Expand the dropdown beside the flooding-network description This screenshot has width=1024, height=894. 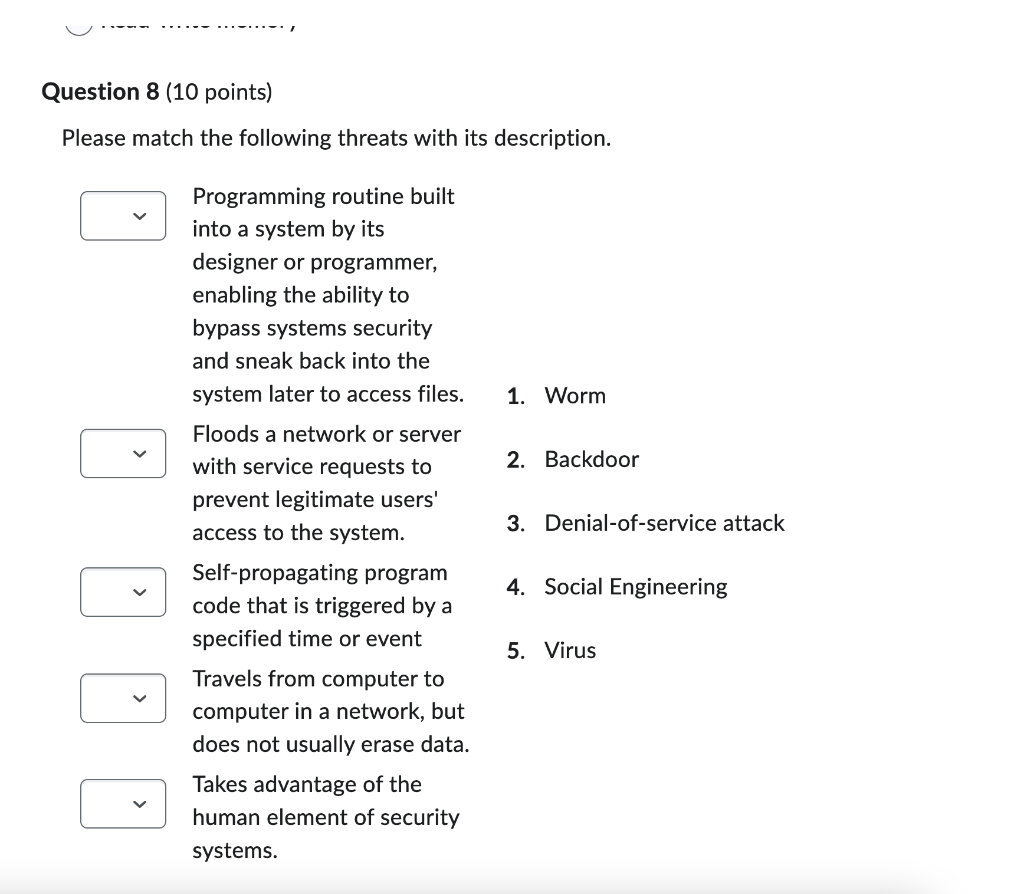click(x=122, y=453)
